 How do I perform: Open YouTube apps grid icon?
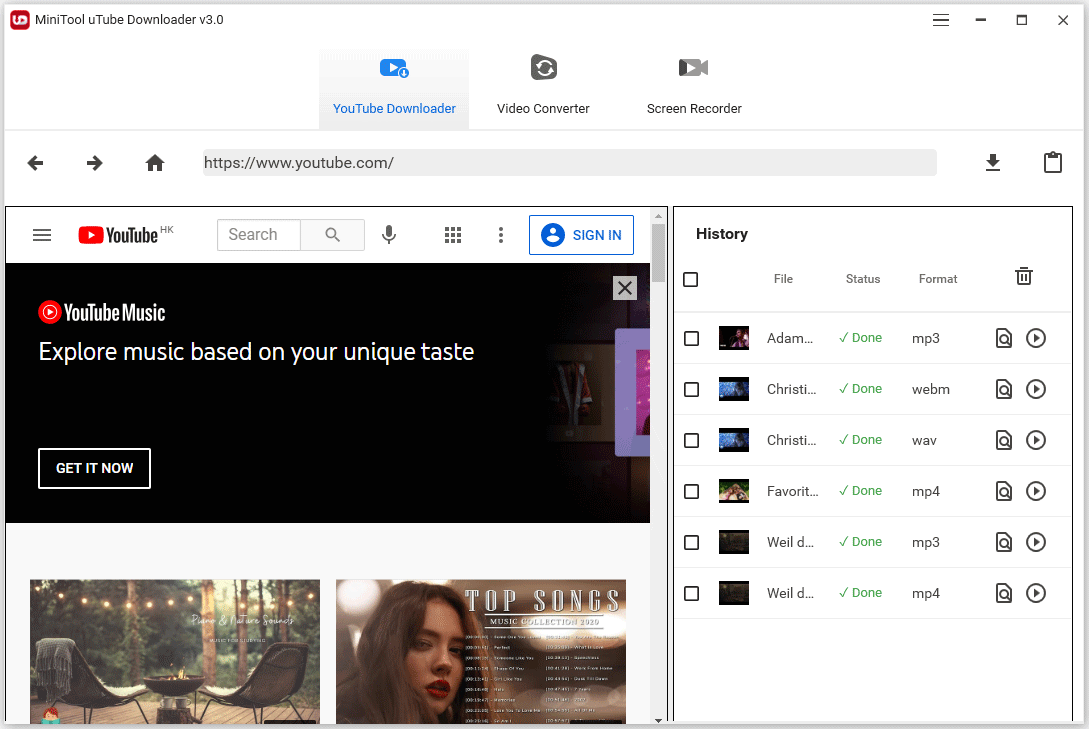coord(453,235)
